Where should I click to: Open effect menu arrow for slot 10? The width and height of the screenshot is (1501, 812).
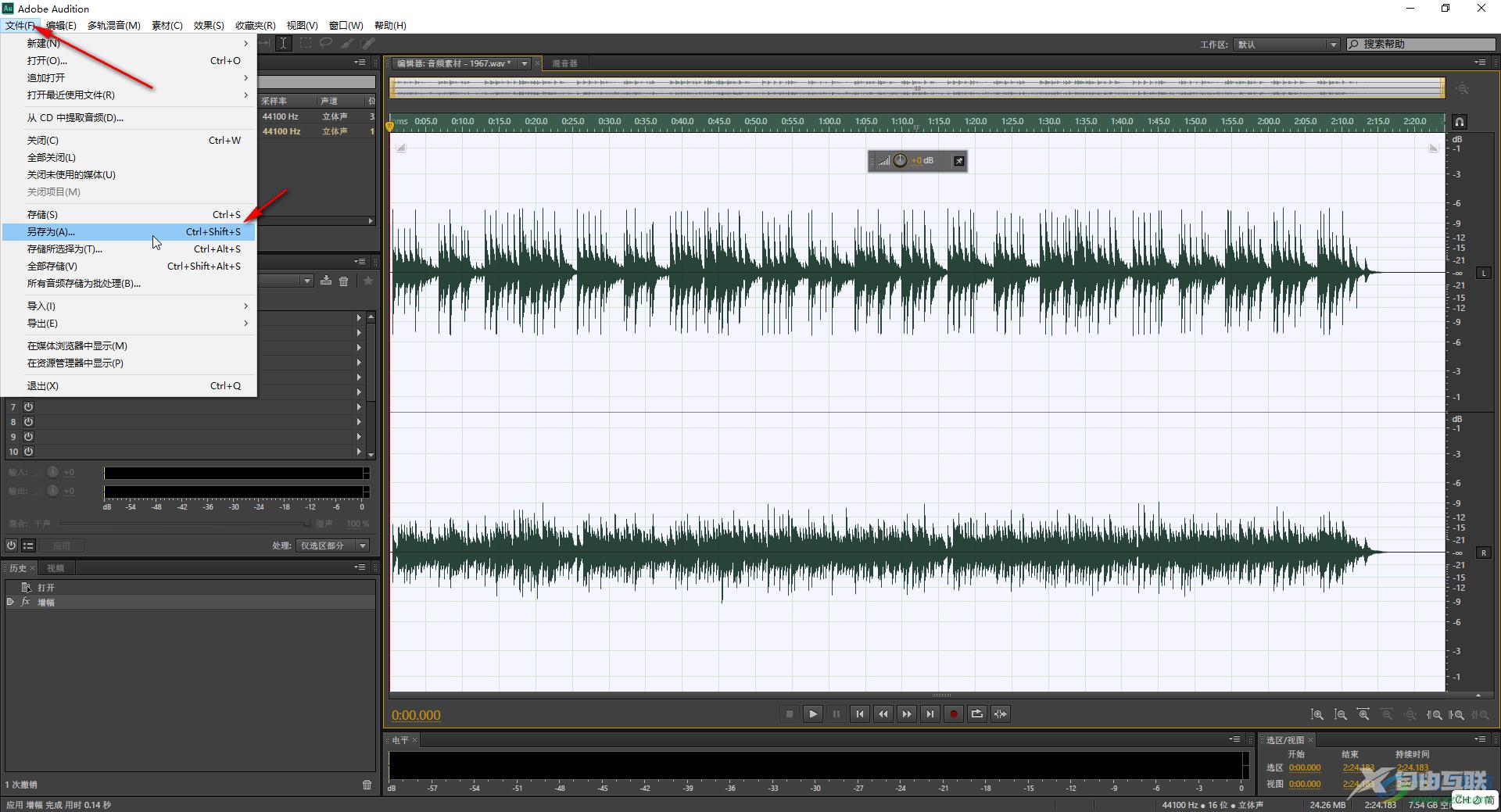359,451
